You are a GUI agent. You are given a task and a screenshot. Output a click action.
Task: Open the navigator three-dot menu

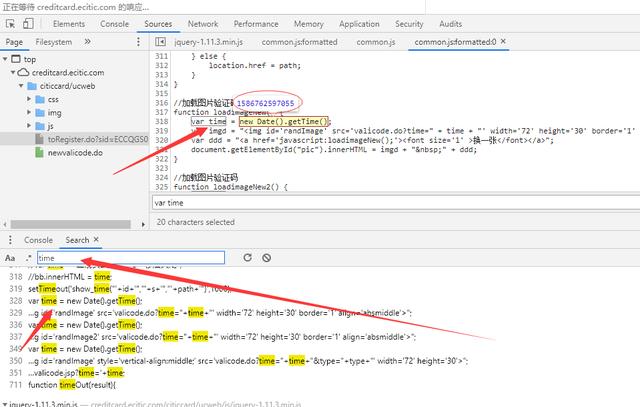pos(138,42)
